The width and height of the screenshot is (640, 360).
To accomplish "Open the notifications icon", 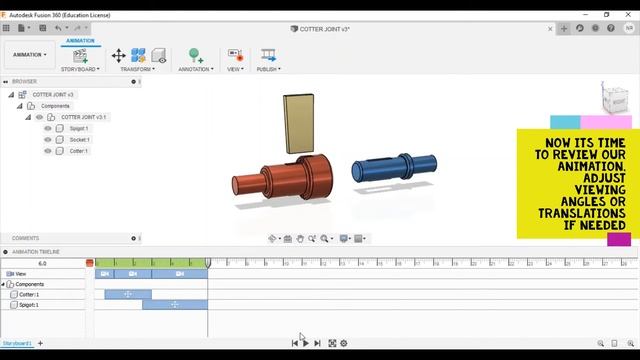I will click(x=595, y=29).
